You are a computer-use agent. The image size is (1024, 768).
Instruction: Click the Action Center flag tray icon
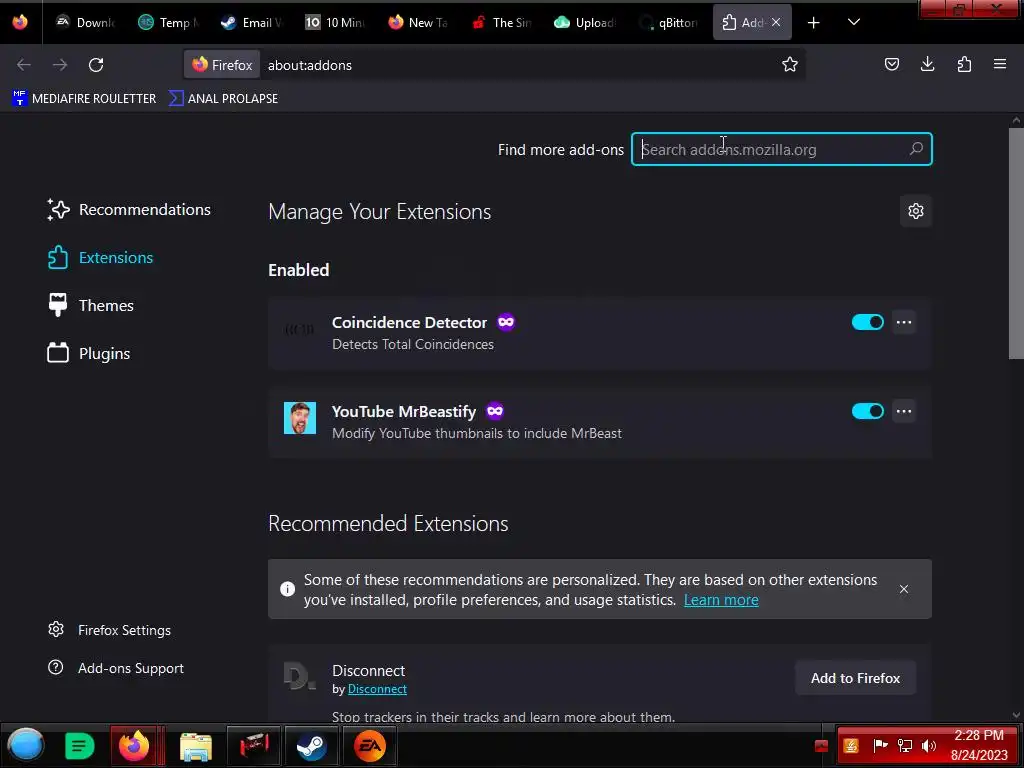pos(880,746)
